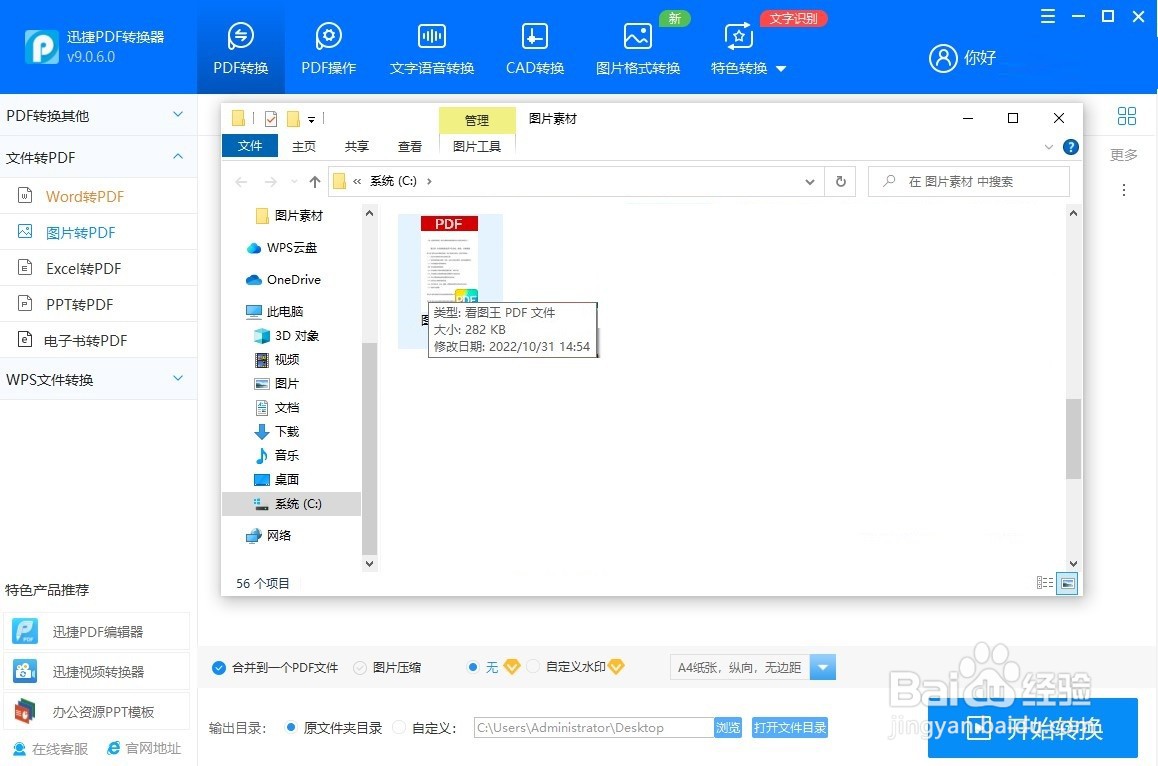Expand the Explorer ribbon chevron
The image size is (1158, 766).
(1049, 147)
